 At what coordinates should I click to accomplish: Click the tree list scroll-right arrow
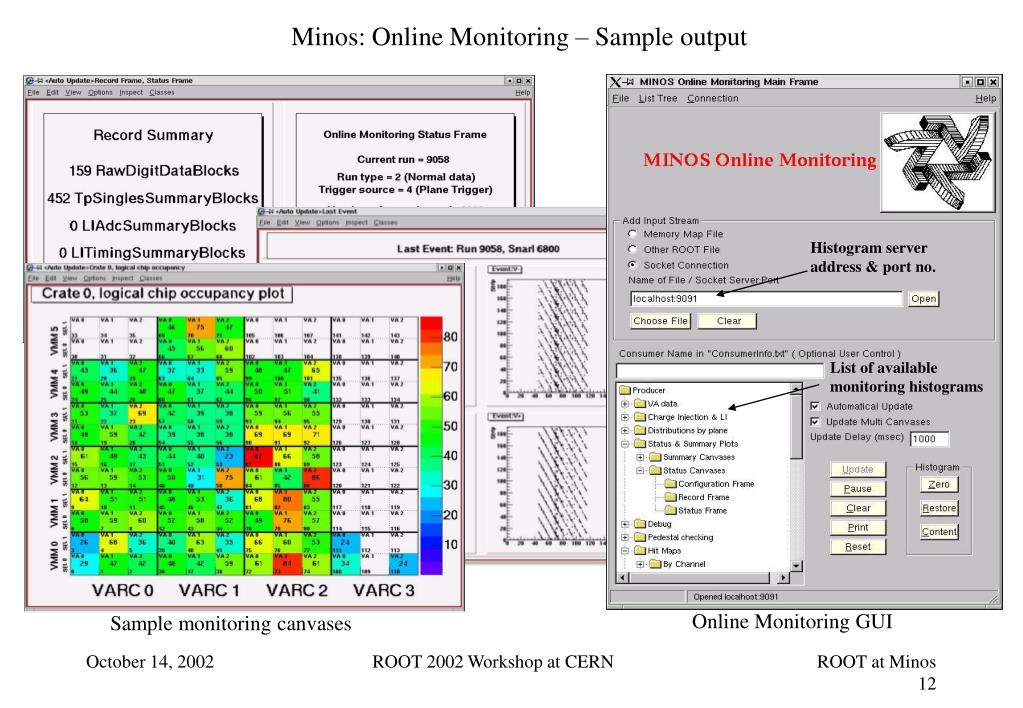click(x=784, y=577)
